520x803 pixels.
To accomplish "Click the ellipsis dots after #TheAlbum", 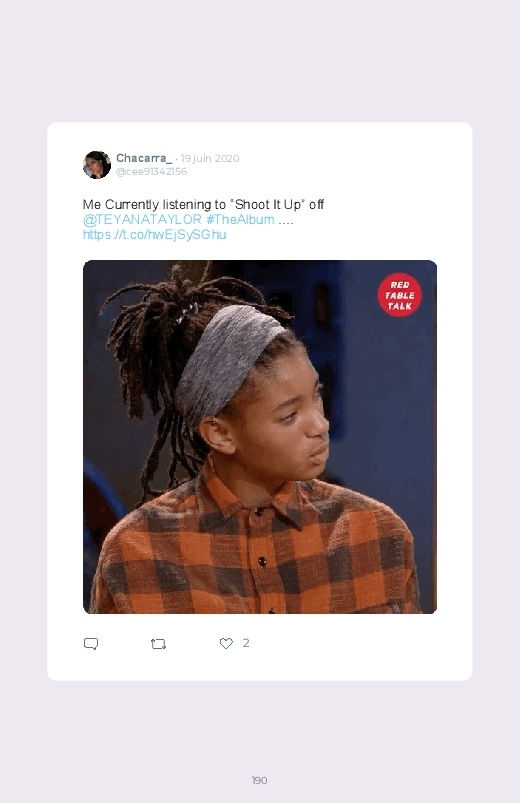I will 286,221.
